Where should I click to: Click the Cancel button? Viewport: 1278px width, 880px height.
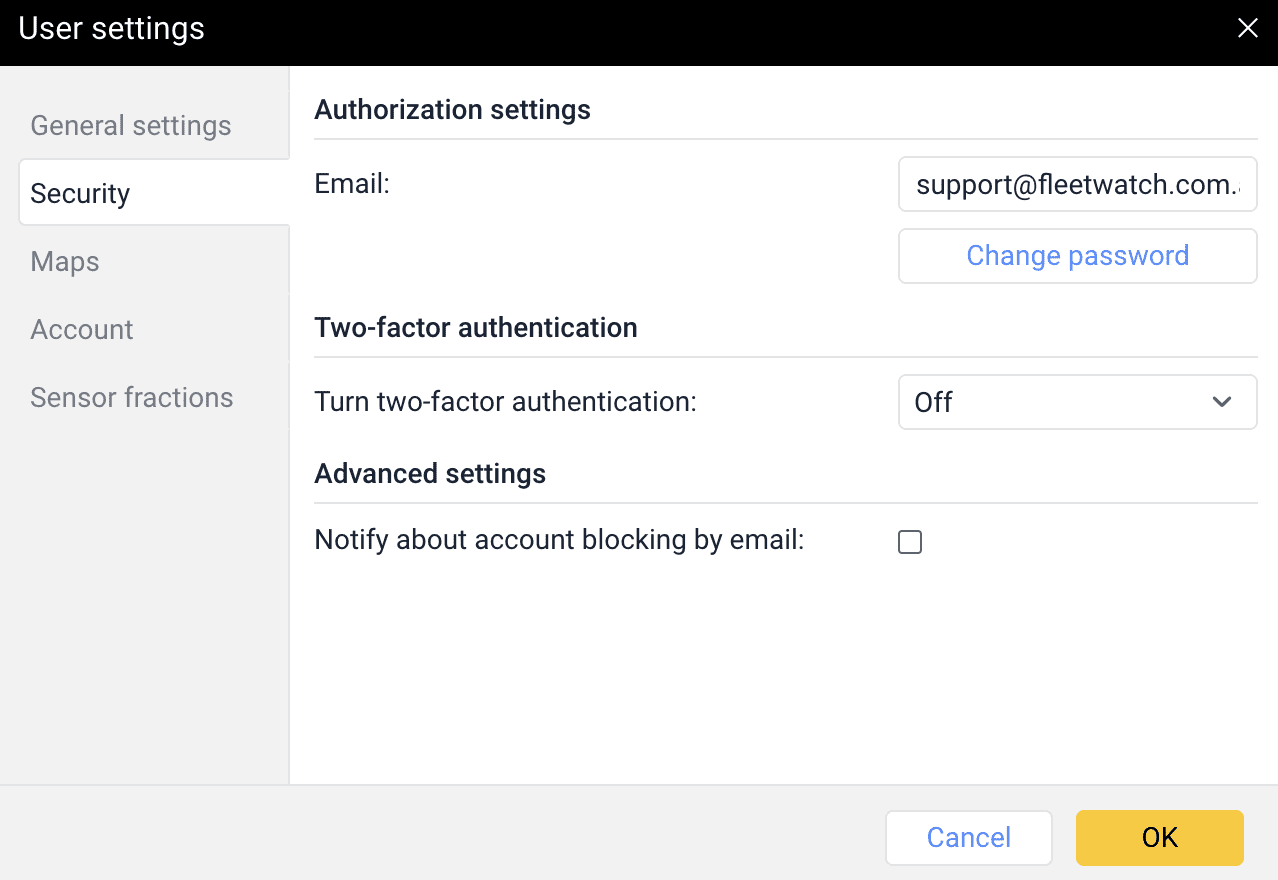(968, 837)
